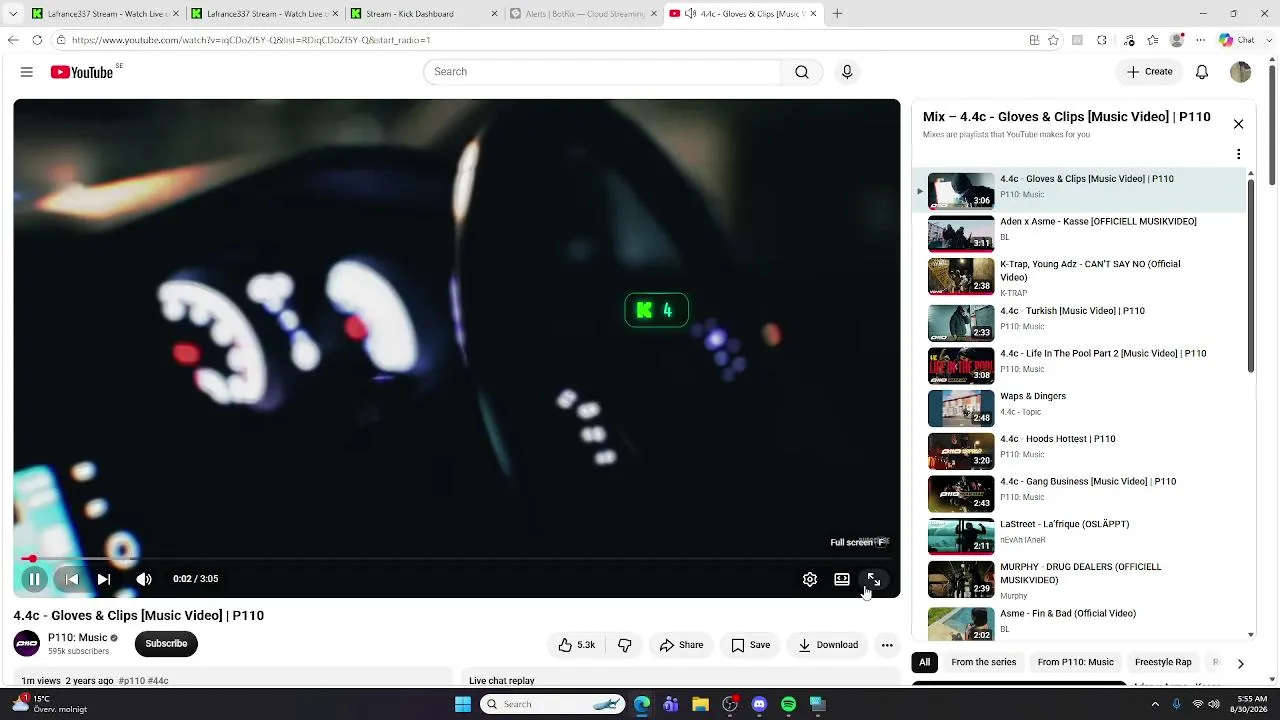The image size is (1280, 720).
Task: Click the Windows taskbar search box
Action: [553, 704]
